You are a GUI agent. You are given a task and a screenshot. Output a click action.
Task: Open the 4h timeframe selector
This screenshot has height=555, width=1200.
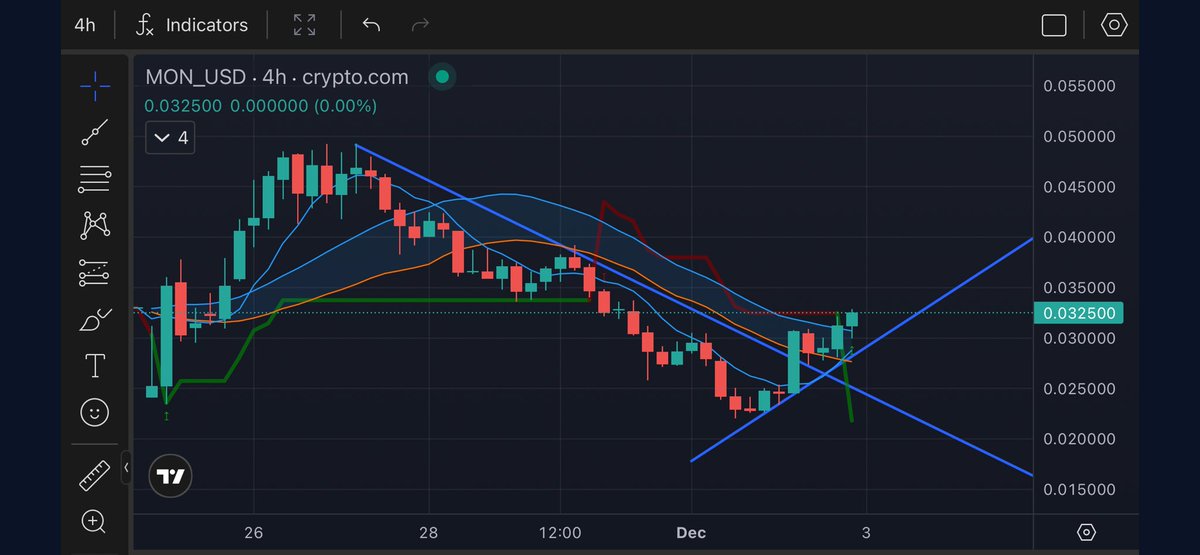point(85,25)
